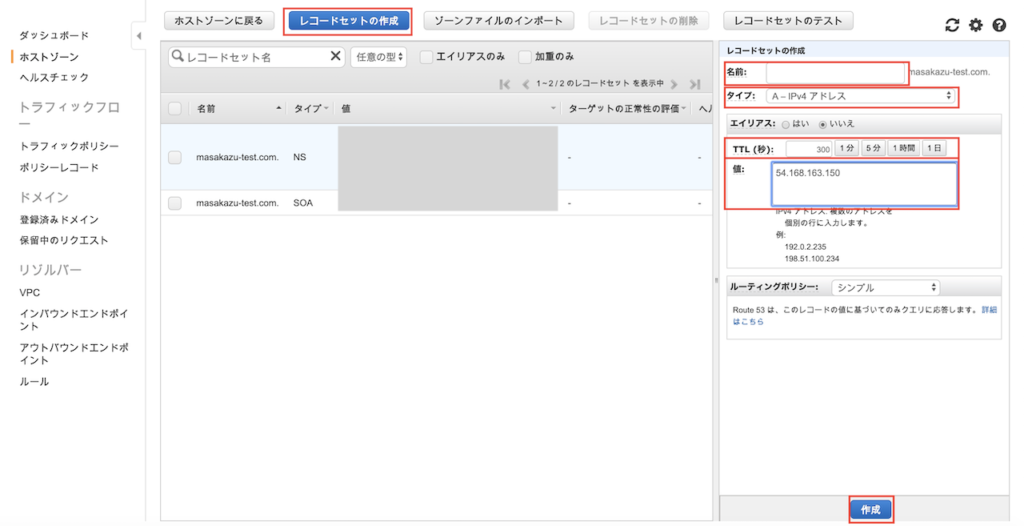Viewport: 1024px width, 526px height.
Task: Open the settings gear icon
Action: click(976, 25)
